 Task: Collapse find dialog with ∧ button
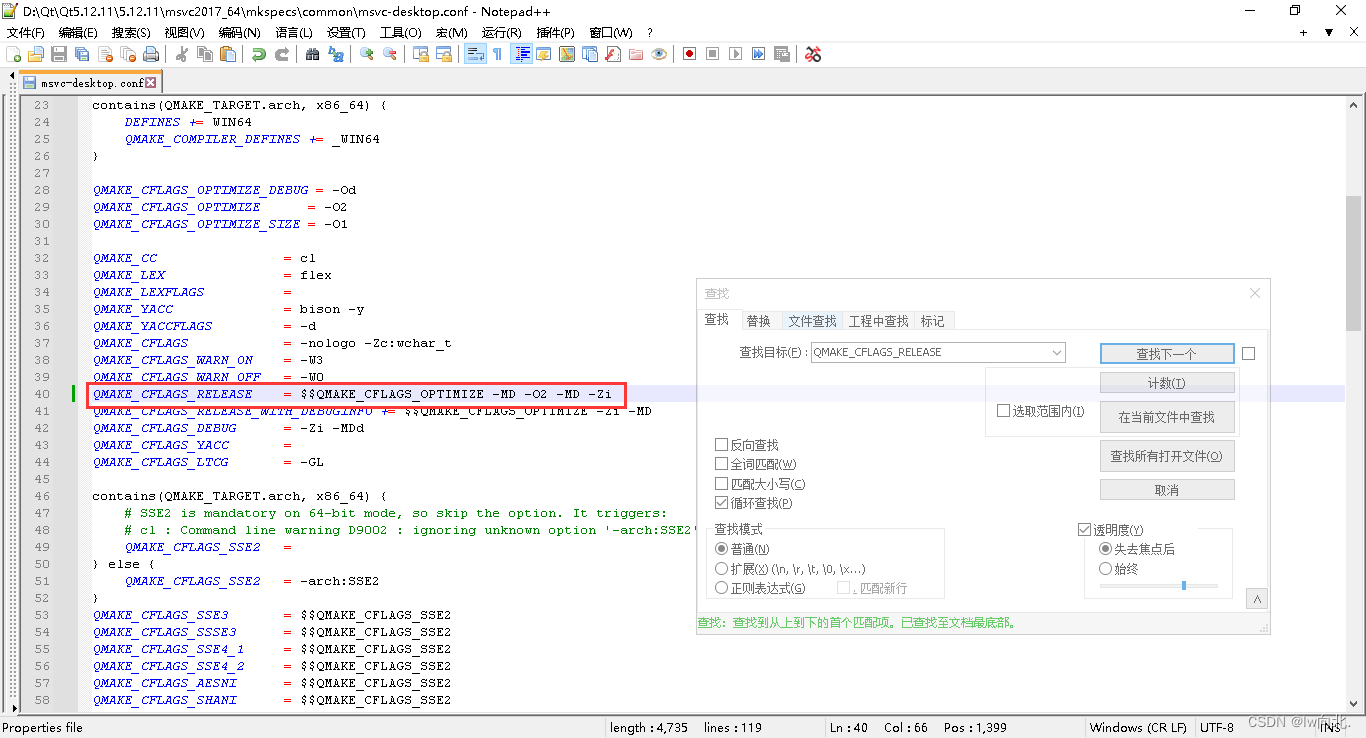tap(1257, 599)
